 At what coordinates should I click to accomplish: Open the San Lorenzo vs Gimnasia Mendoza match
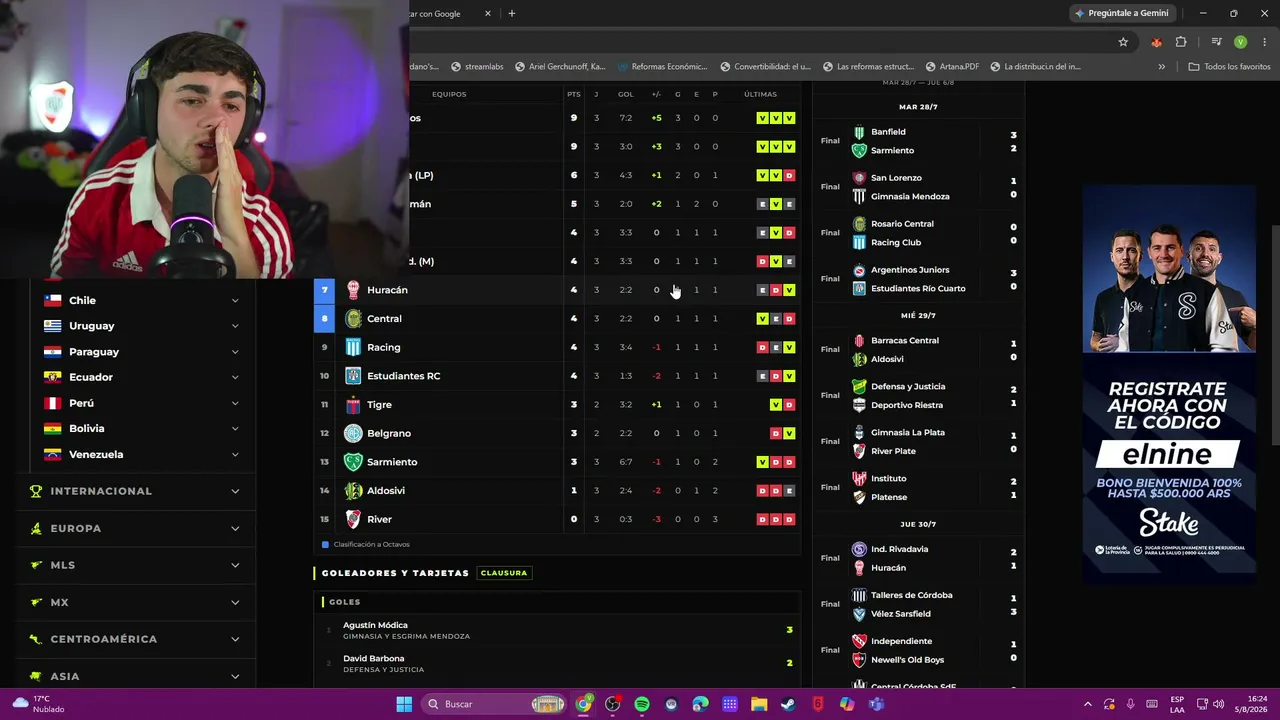tap(919, 187)
